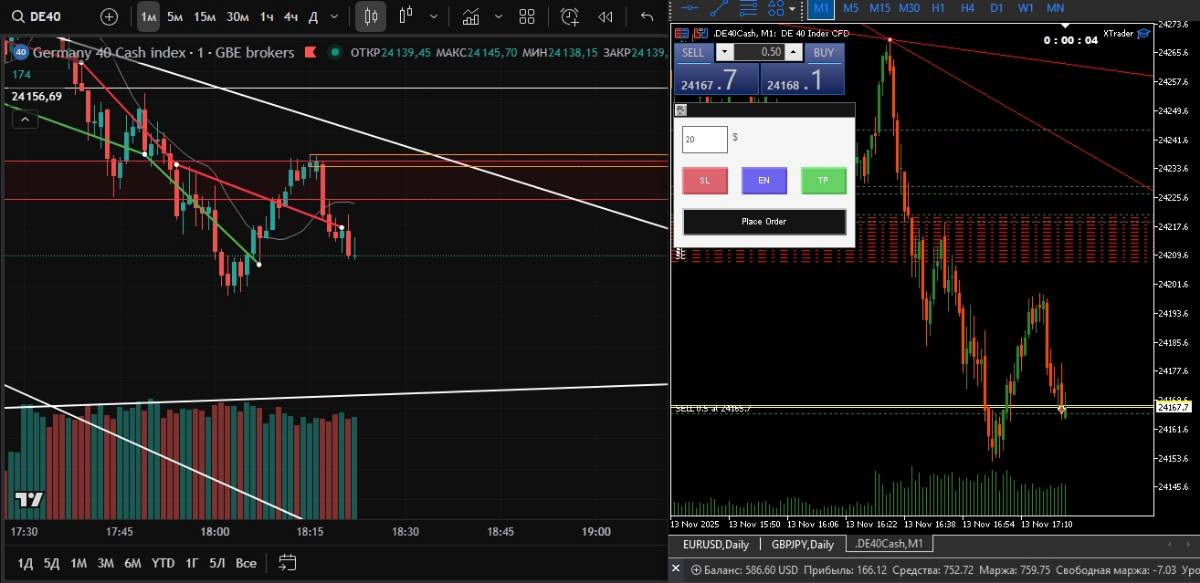Open the go-to-date calendar icon
The image size is (1200, 583).
coord(288,563)
